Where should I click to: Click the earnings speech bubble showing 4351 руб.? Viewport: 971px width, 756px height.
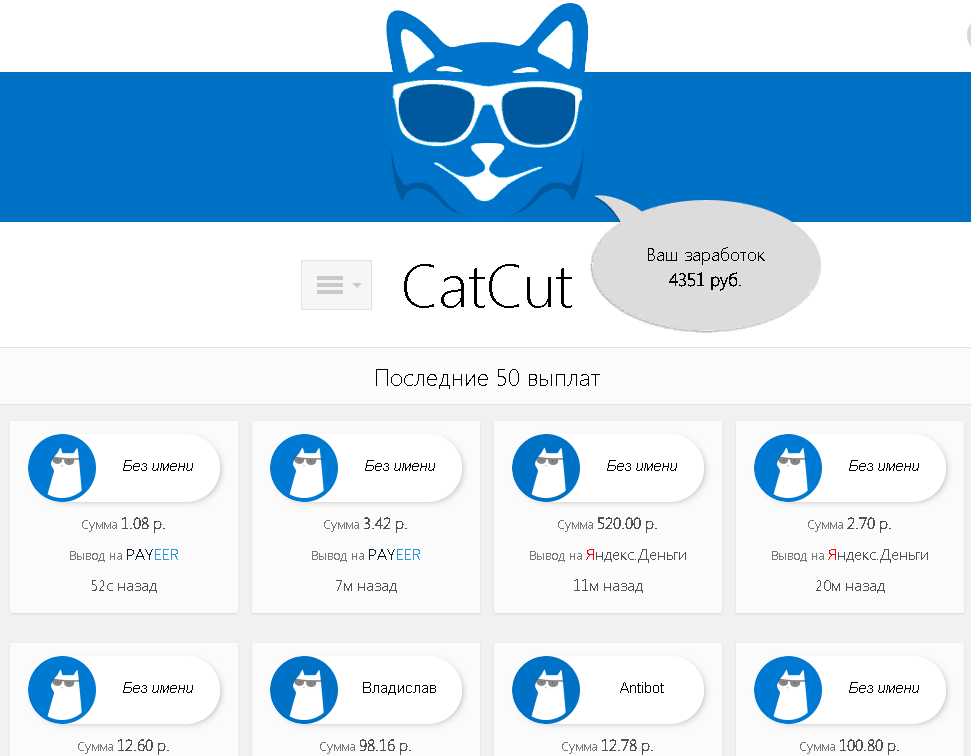(x=704, y=265)
